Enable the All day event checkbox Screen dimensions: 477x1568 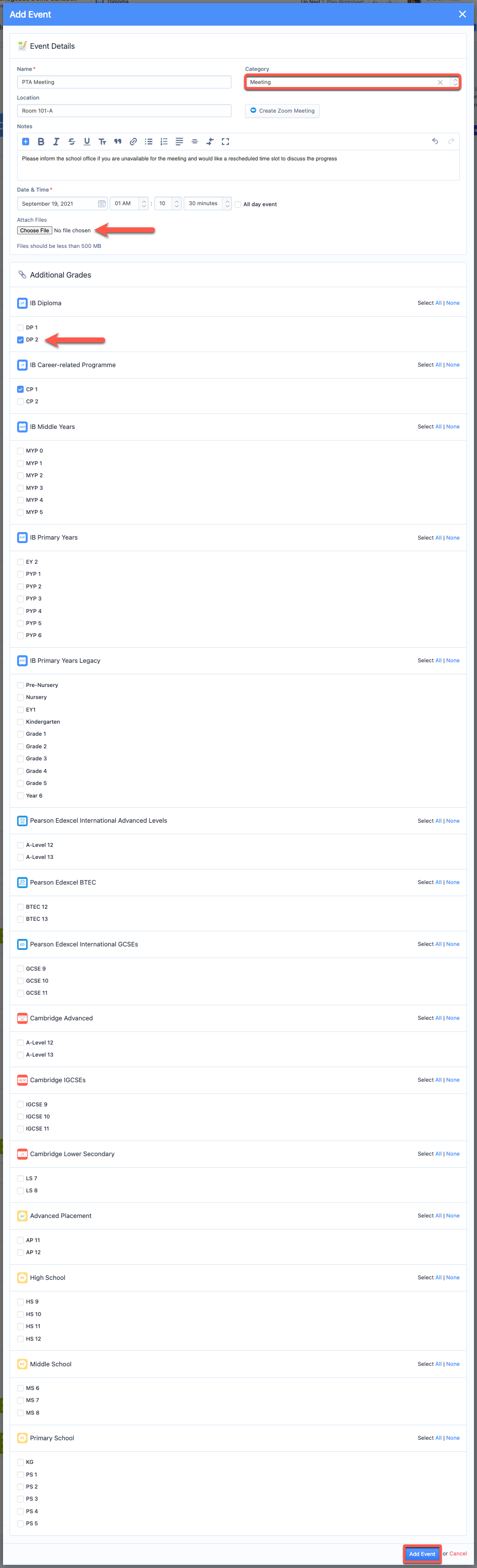(x=238, y=205)
